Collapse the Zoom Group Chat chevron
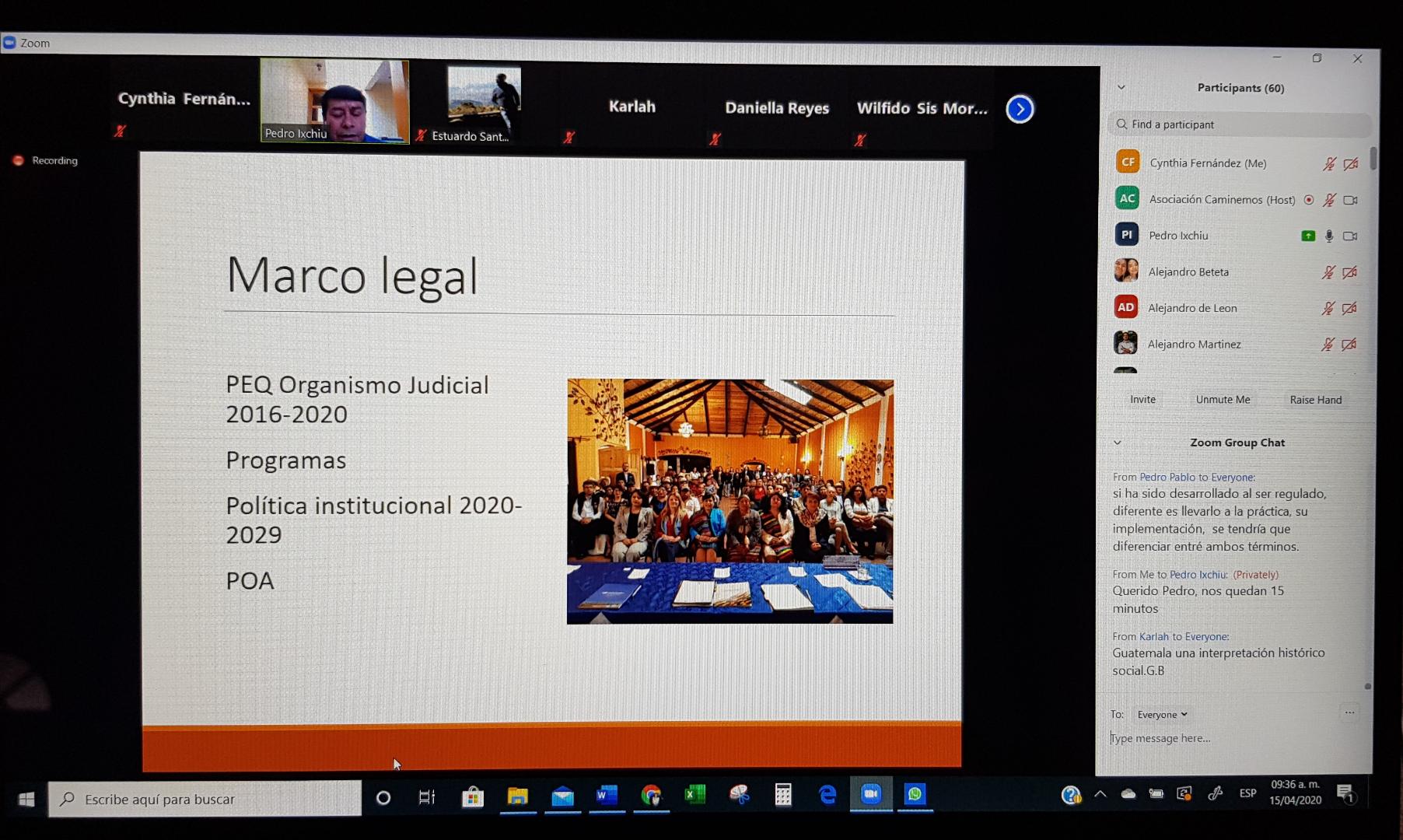1403x840 pixels. pyautogui.click(x=1118, y=443)
